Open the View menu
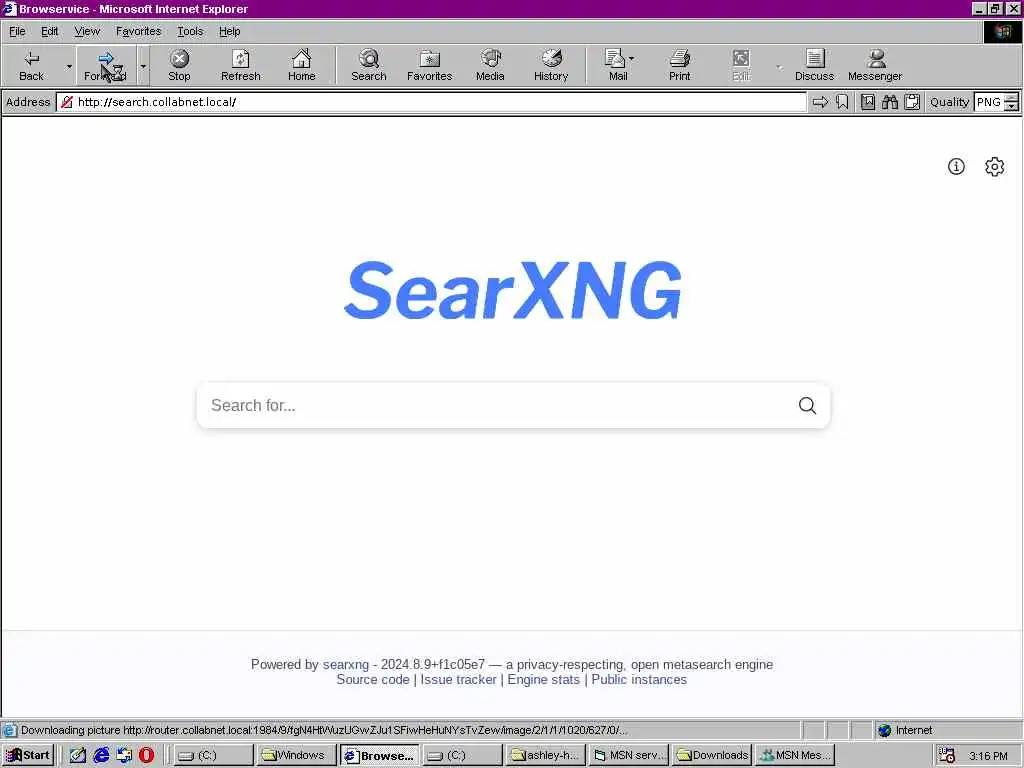 (x=87, y=31)
